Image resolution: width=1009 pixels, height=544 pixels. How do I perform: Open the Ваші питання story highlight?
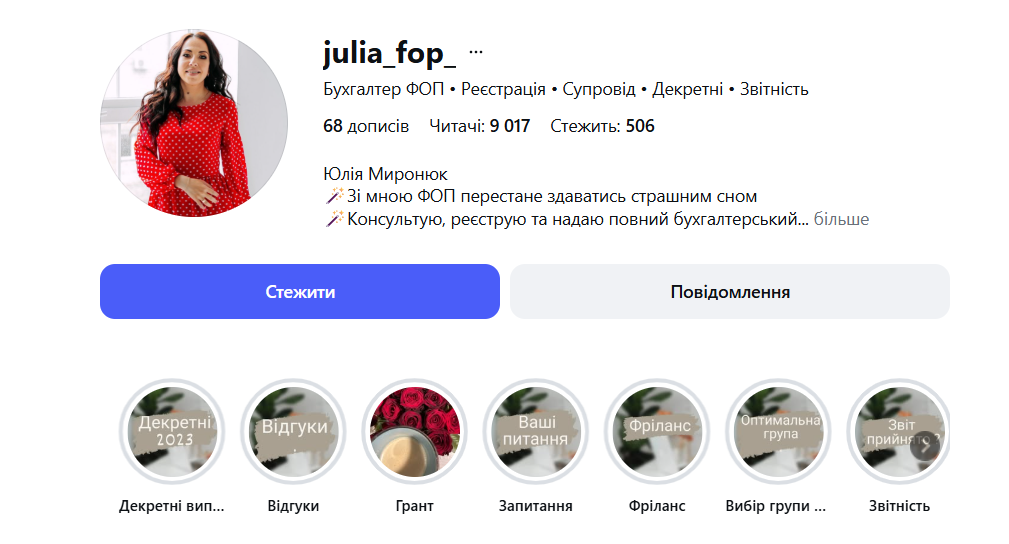coord(535,431)
